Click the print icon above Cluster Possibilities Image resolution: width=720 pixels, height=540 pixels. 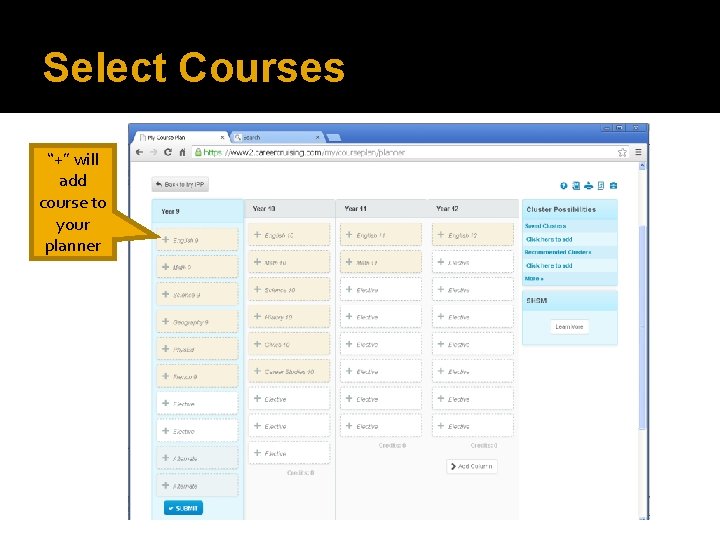point(588,186)
